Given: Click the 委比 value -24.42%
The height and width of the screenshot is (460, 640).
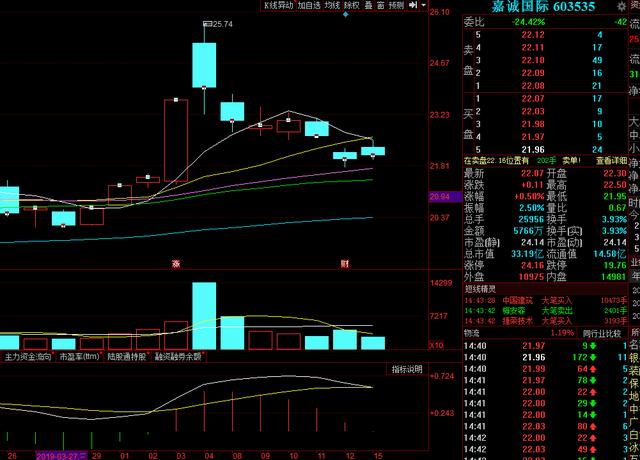Looking at the screenshot, I should pos(529,22).
